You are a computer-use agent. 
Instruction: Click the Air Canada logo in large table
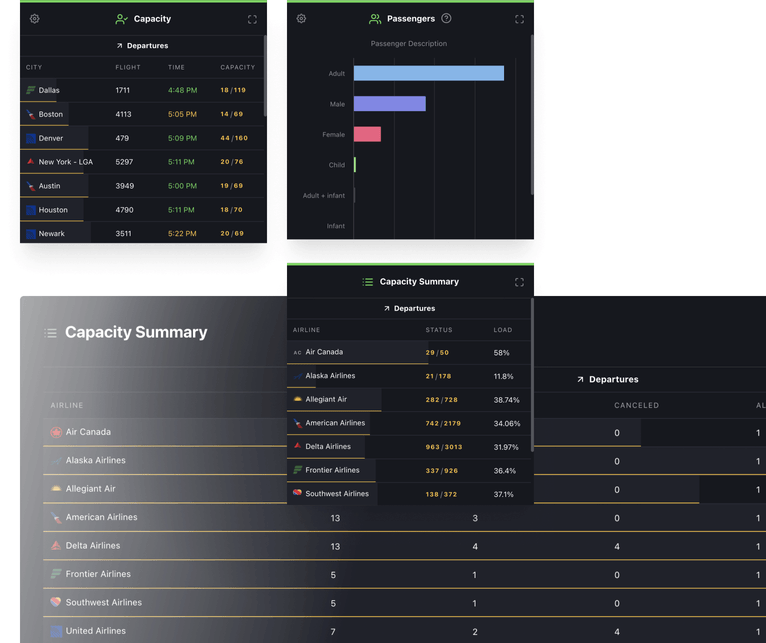(56, 432)
